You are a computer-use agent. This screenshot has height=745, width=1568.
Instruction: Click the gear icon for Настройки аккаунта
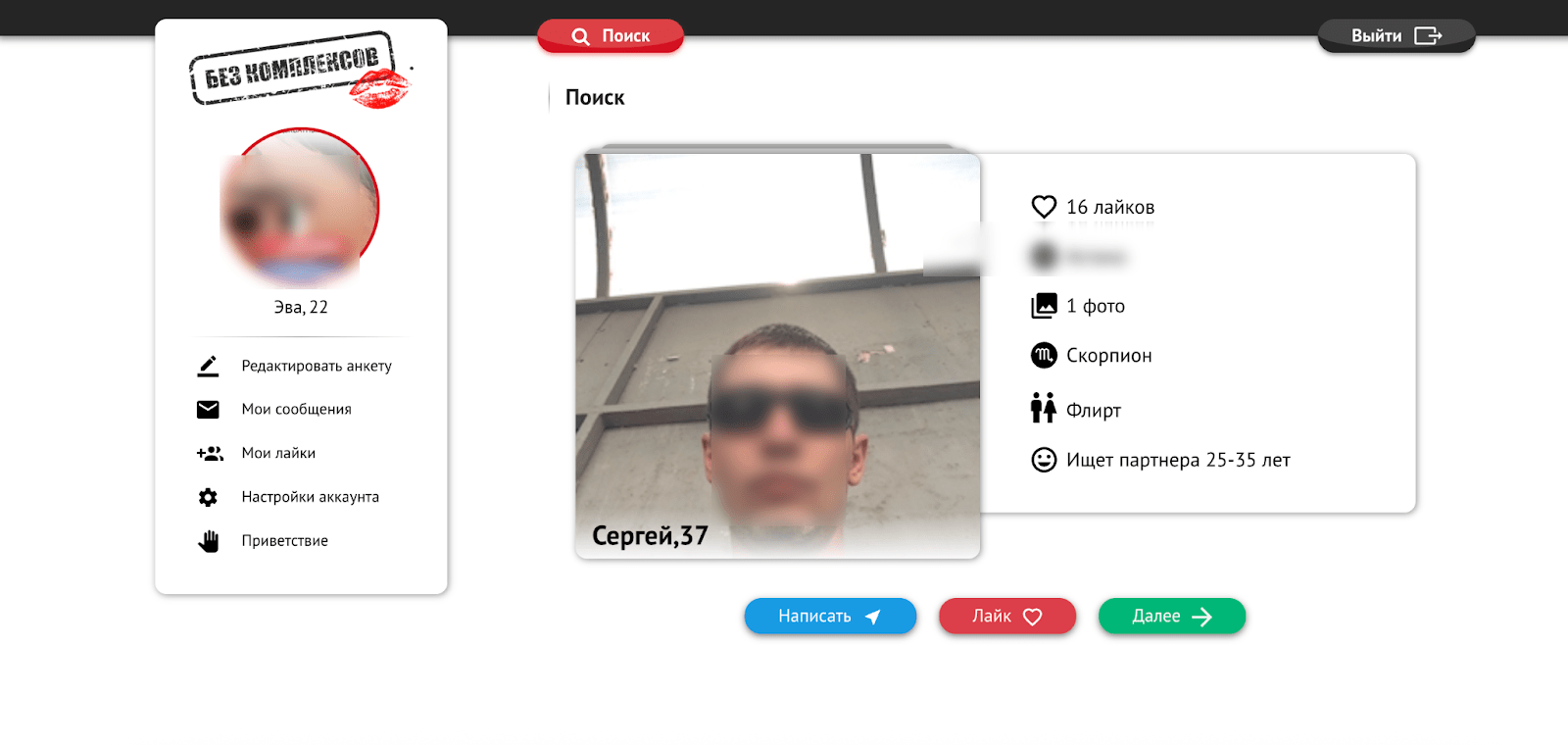(x=208, y=497)
